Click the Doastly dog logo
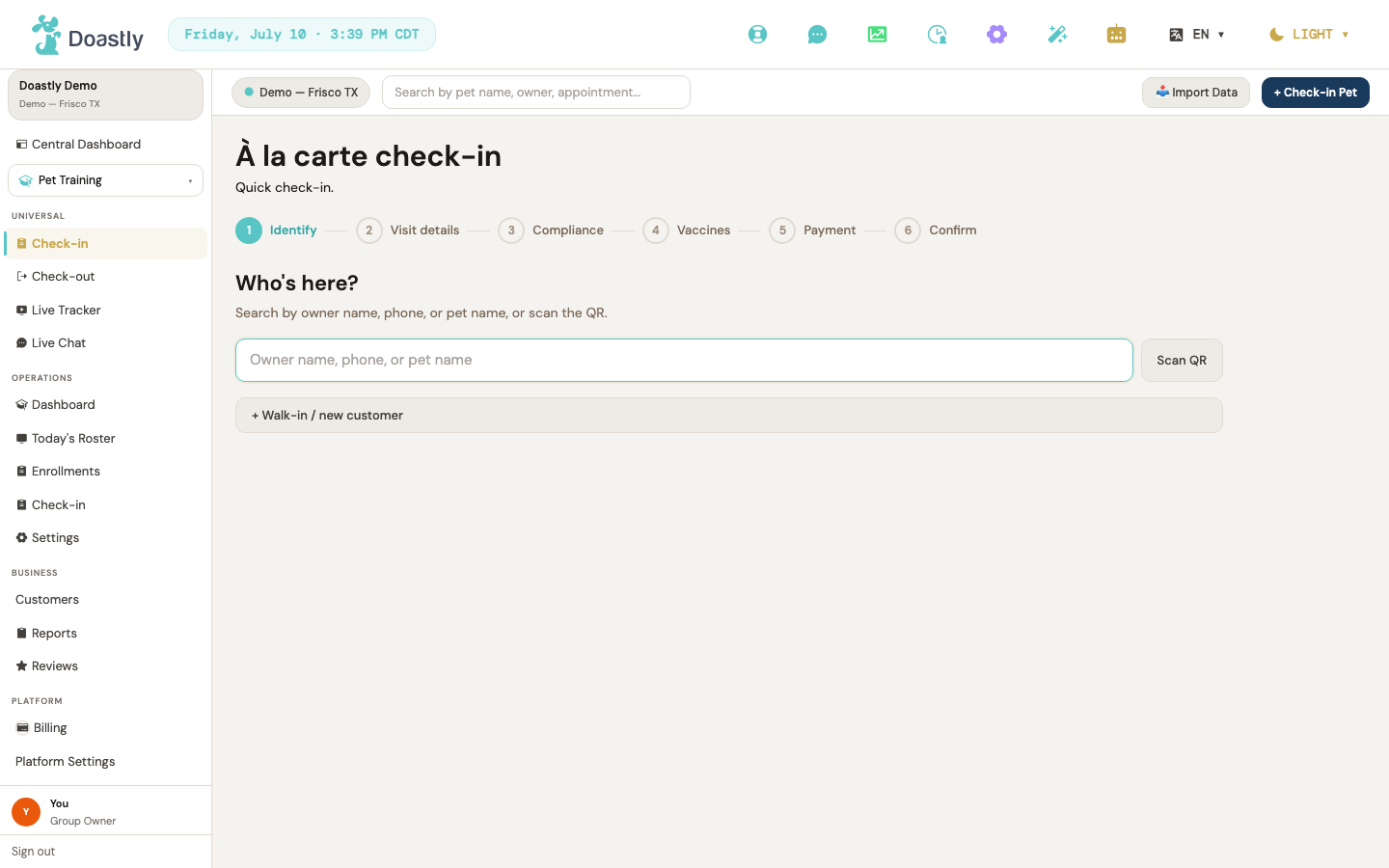Image resolution: width=1389 pixels, height=868 pixels. (88, 35)
